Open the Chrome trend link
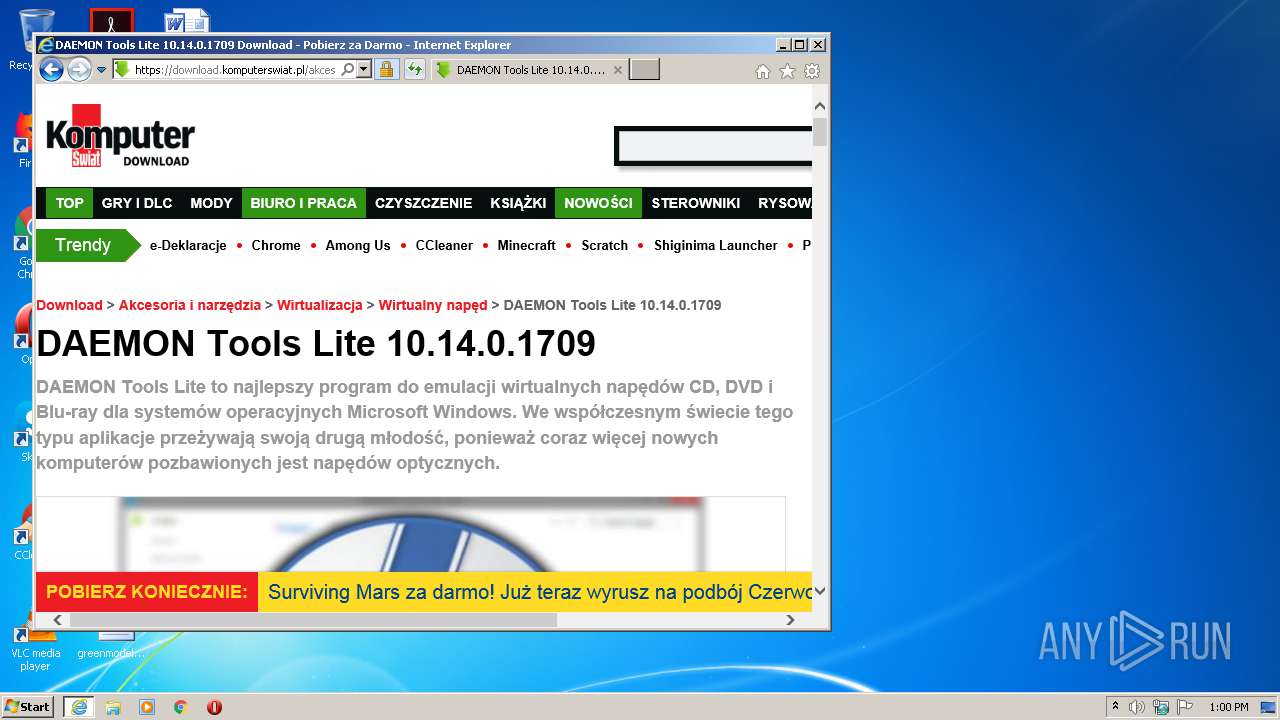1280x720 pixels. [276, 245]
